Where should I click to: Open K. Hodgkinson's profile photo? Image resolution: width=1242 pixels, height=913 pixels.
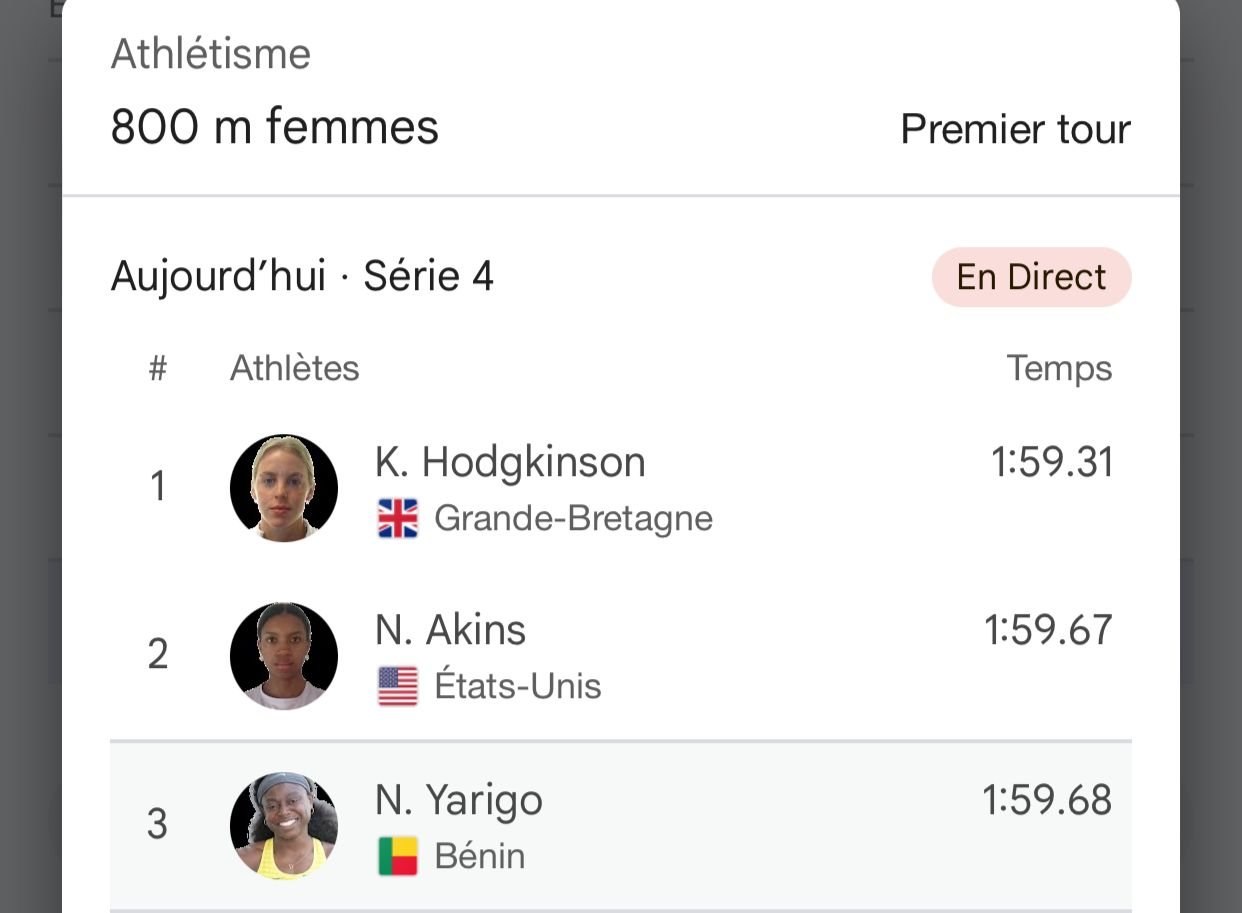(284, 488)
